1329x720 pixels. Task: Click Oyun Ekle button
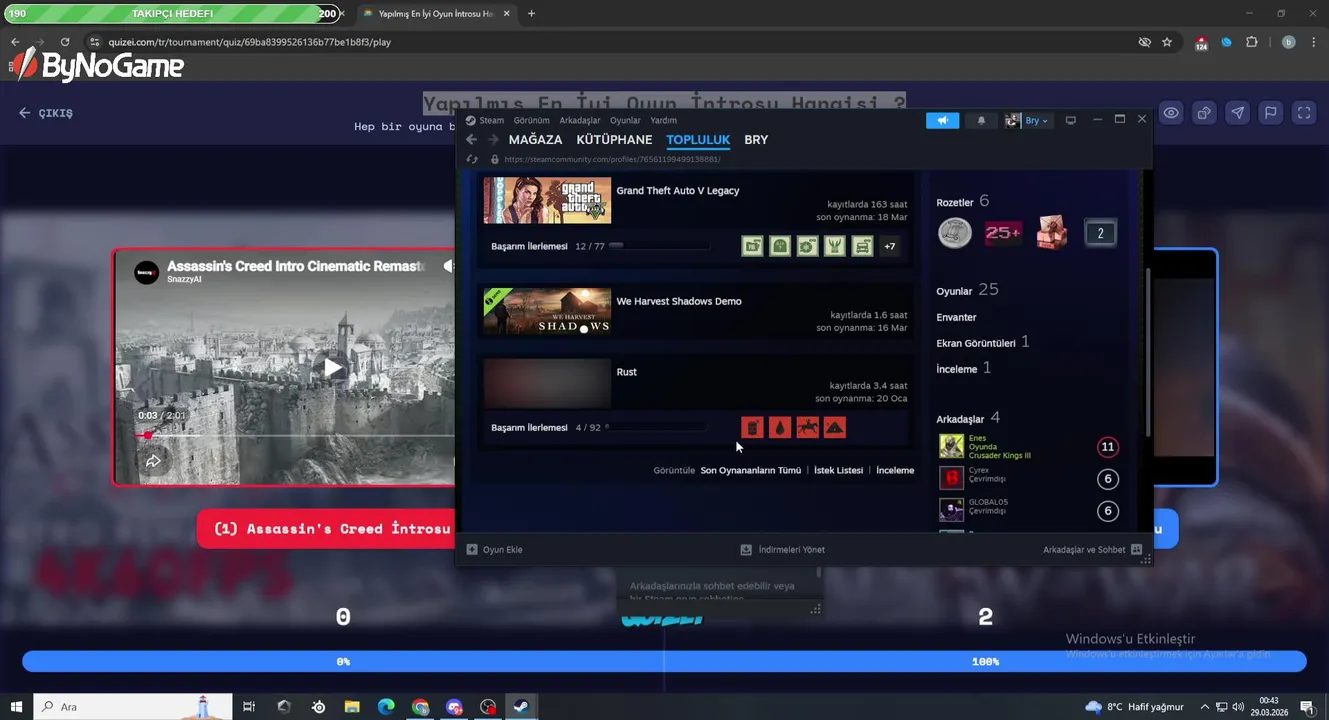(494, 550)
